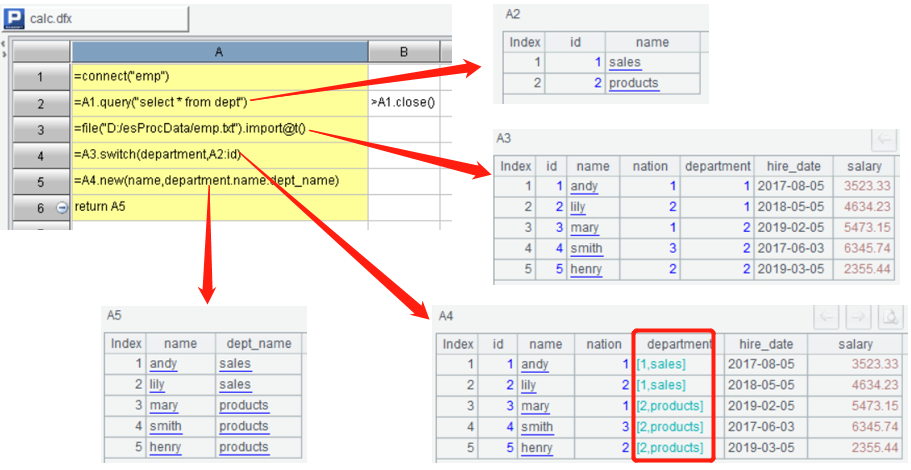
Task: Select column A header in the grid
Action: [x=219, y=51]
